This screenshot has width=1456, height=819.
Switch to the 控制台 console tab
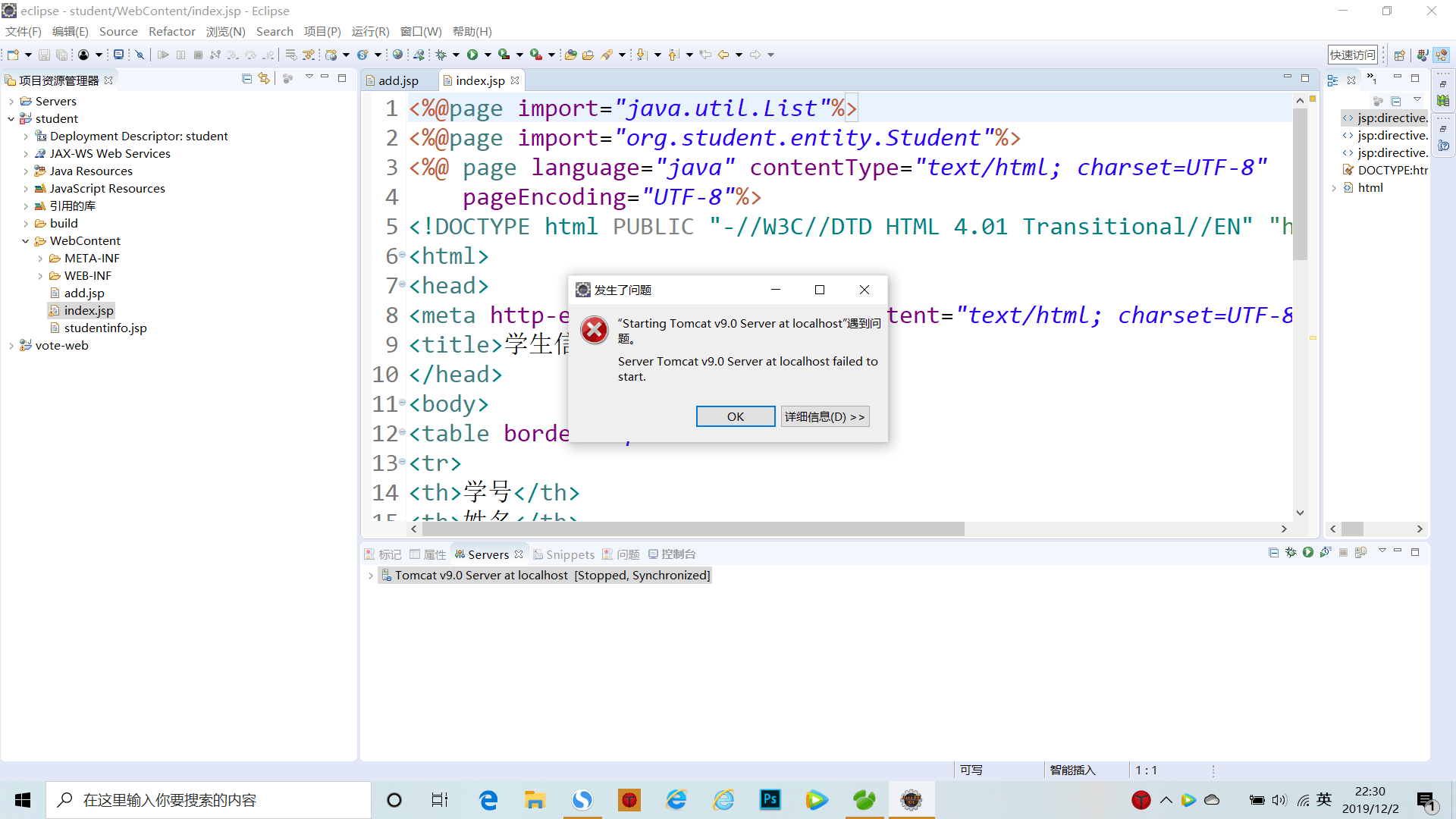672,554
